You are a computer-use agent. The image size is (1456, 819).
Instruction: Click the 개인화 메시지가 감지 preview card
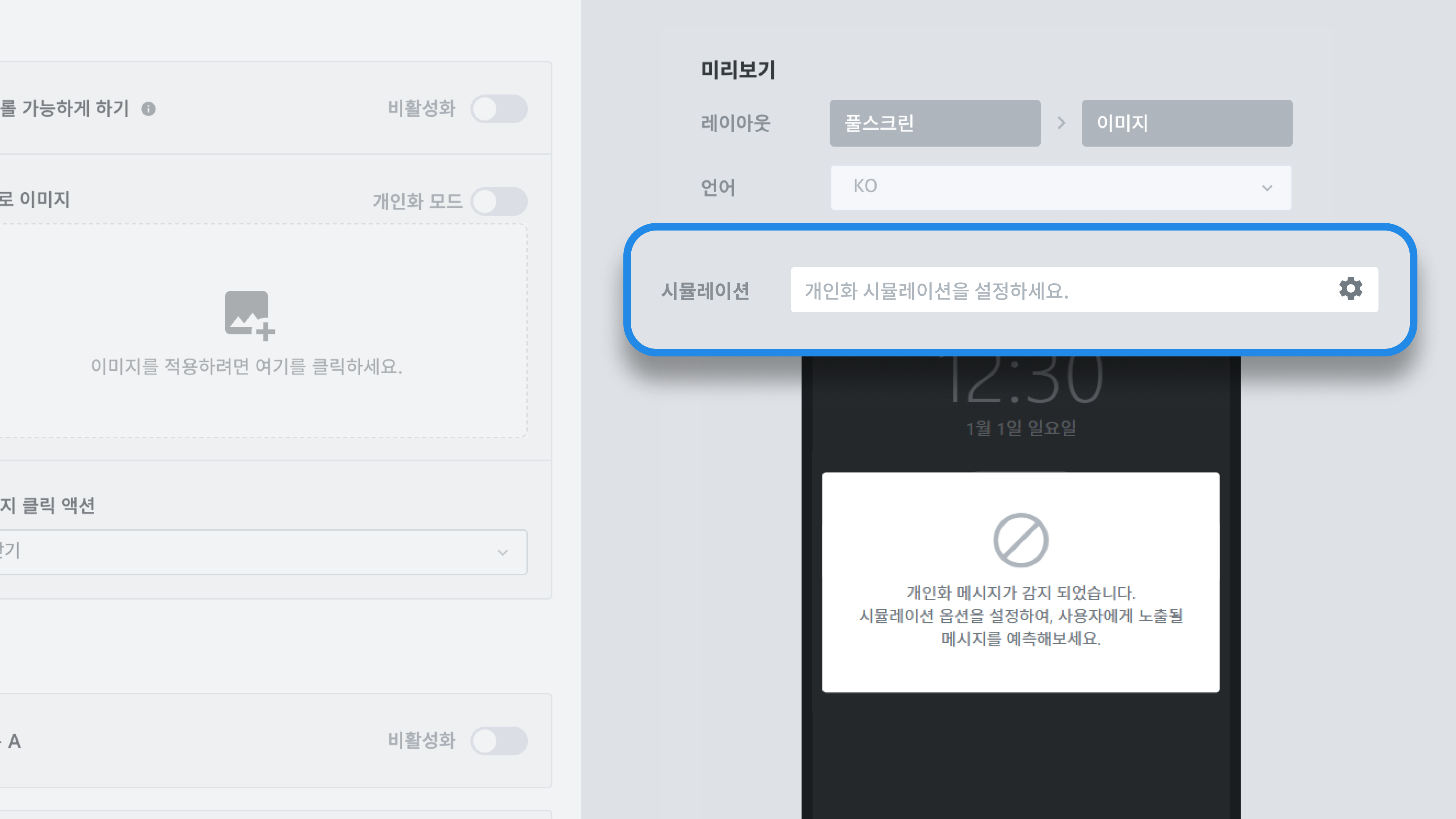click(x=1020, y=582)
